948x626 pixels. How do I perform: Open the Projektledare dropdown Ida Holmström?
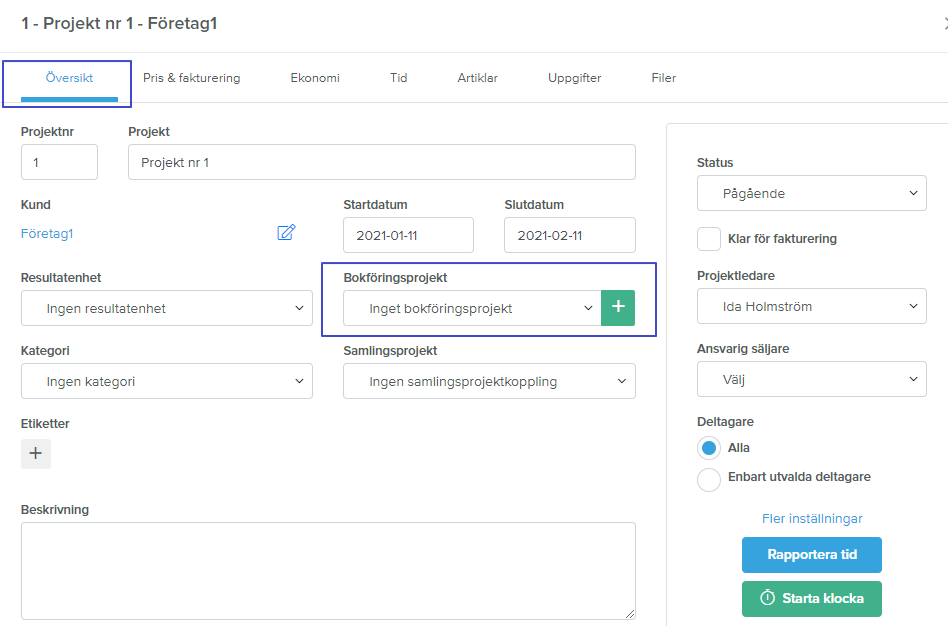(811, 306)
